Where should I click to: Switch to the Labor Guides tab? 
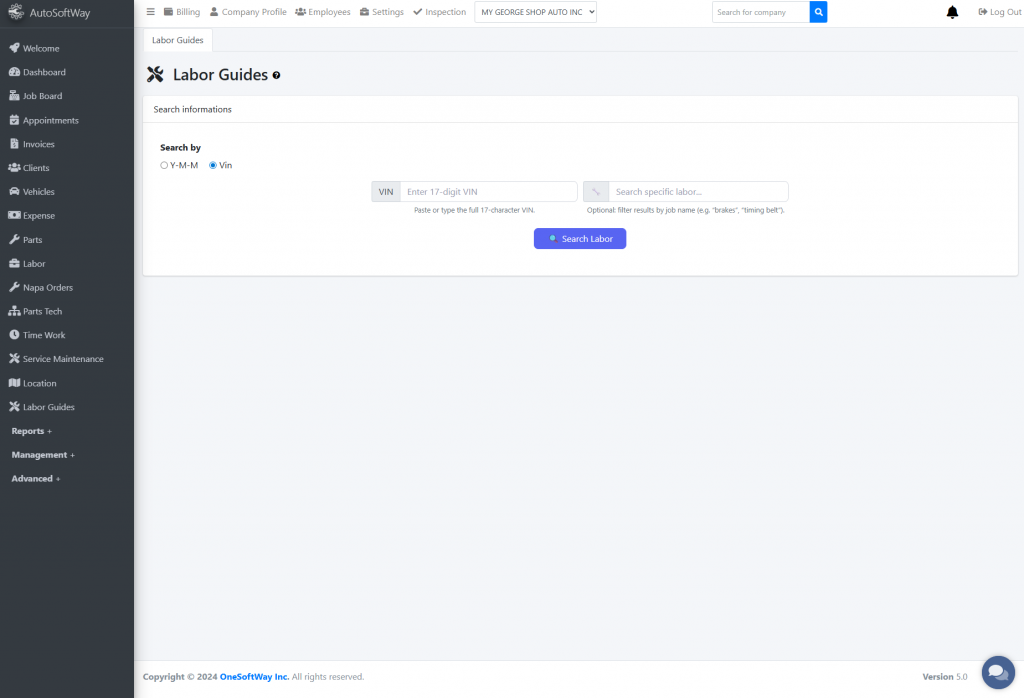(x=177, y=40)
